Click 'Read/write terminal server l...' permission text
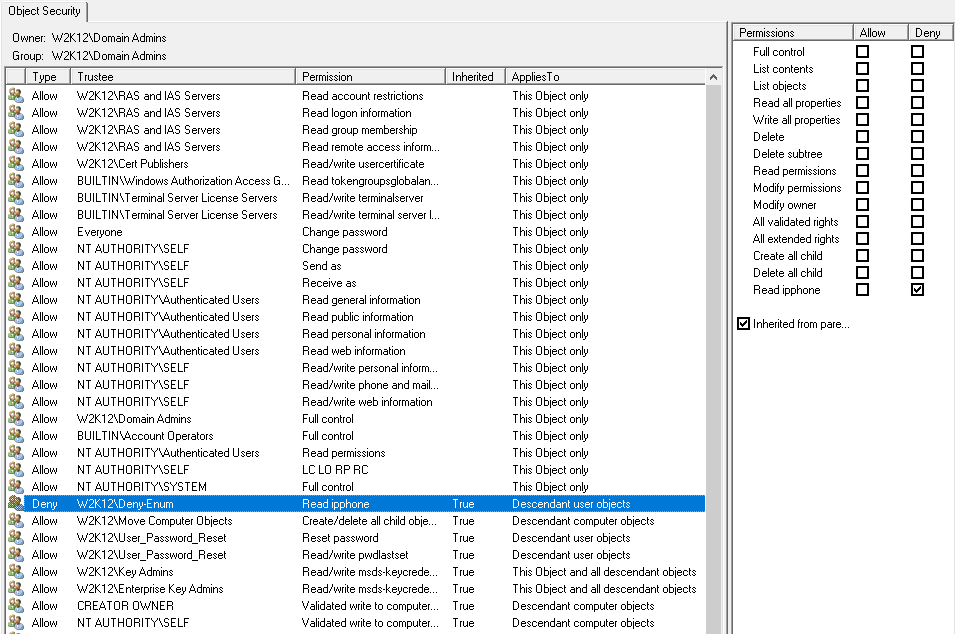Viewport: 955px width, 634px height. (370, 215)
